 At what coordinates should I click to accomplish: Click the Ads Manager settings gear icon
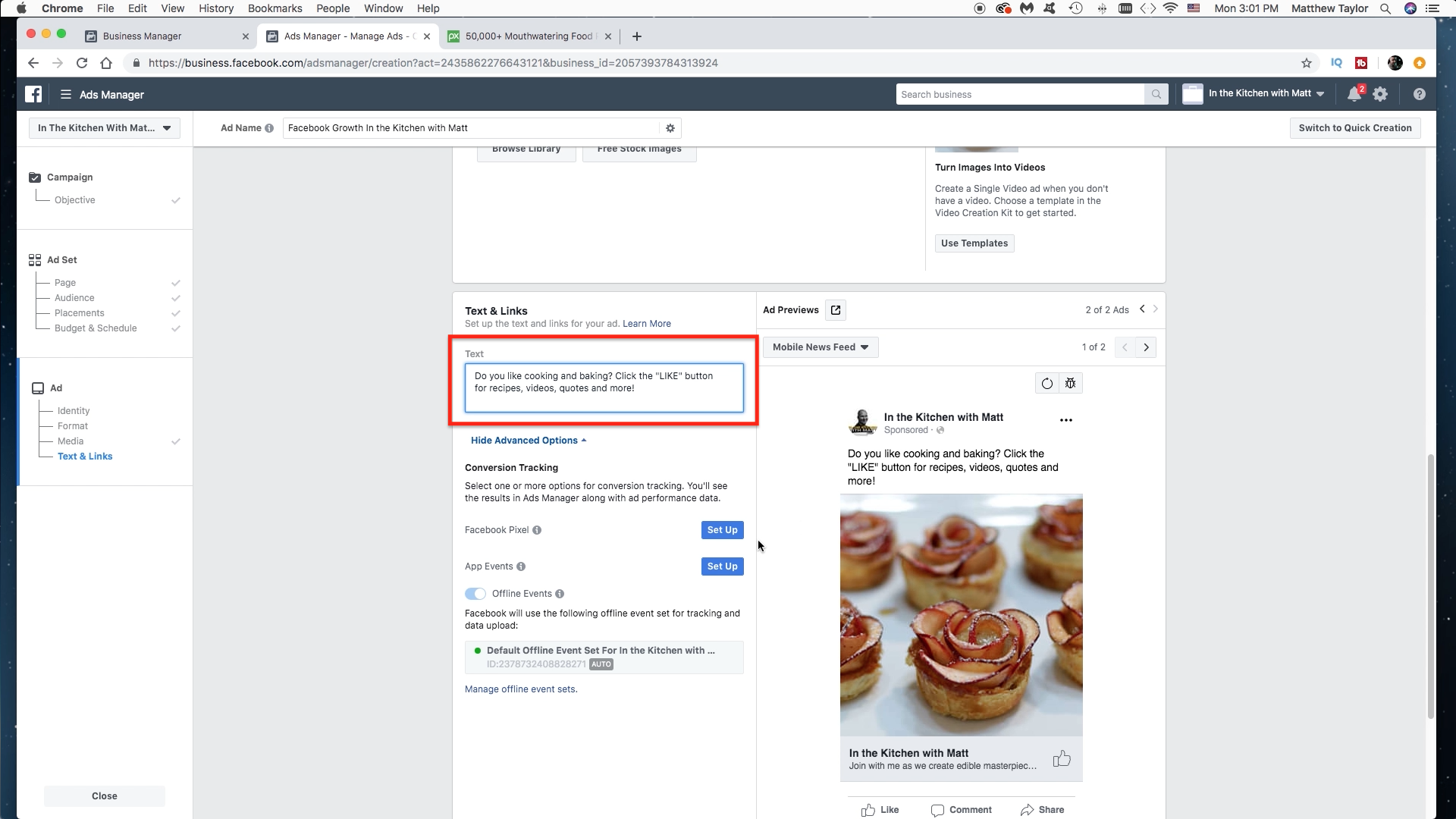[1380, 94]
